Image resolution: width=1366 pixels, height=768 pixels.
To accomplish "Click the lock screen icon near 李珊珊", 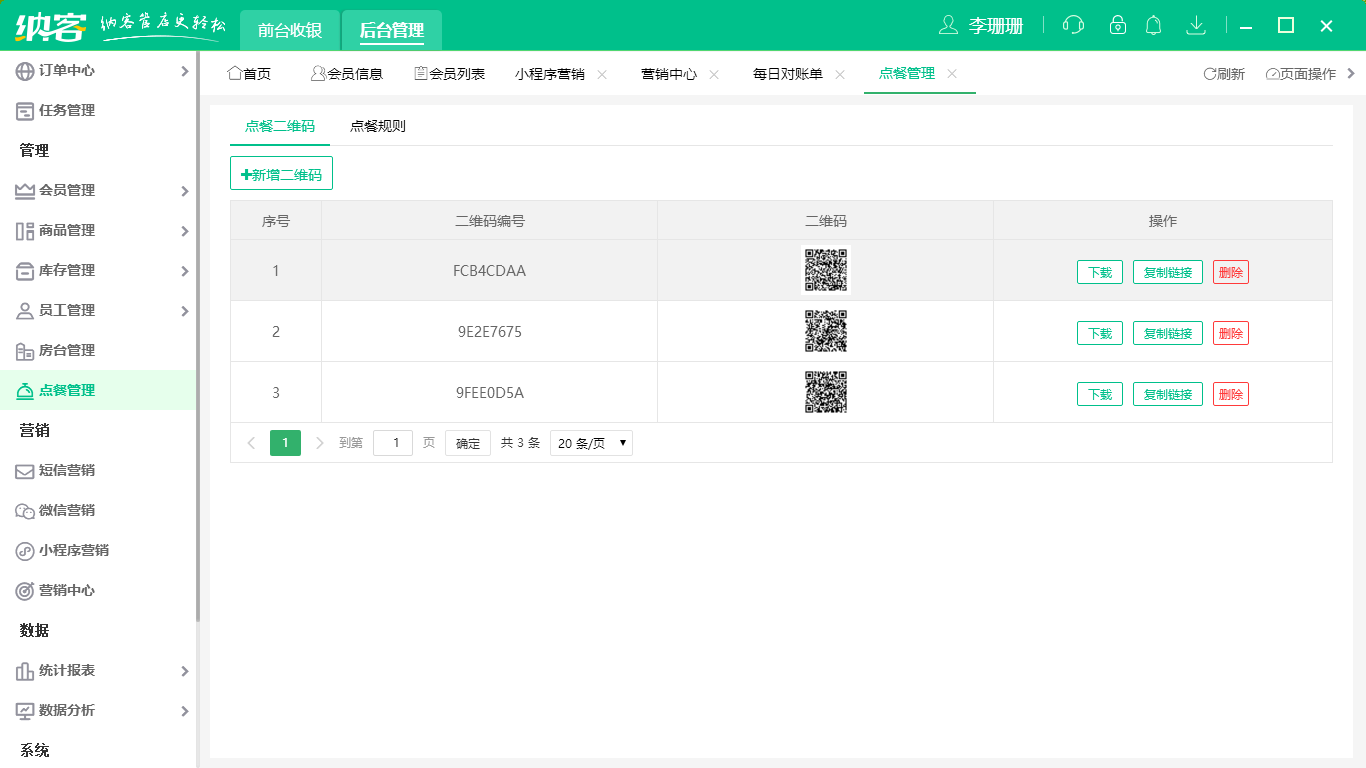I will click(x=1117, y=24).
